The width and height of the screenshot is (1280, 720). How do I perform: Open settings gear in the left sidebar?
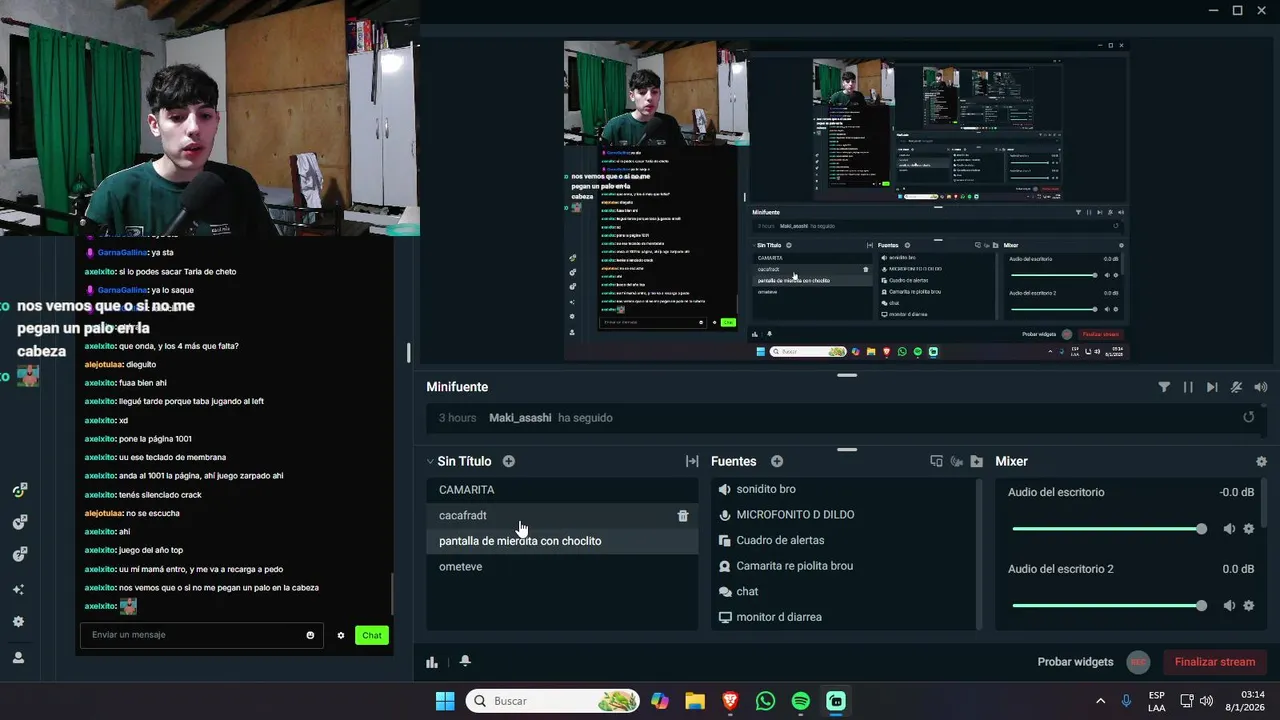pyautogui.click(x=18, y=621)
